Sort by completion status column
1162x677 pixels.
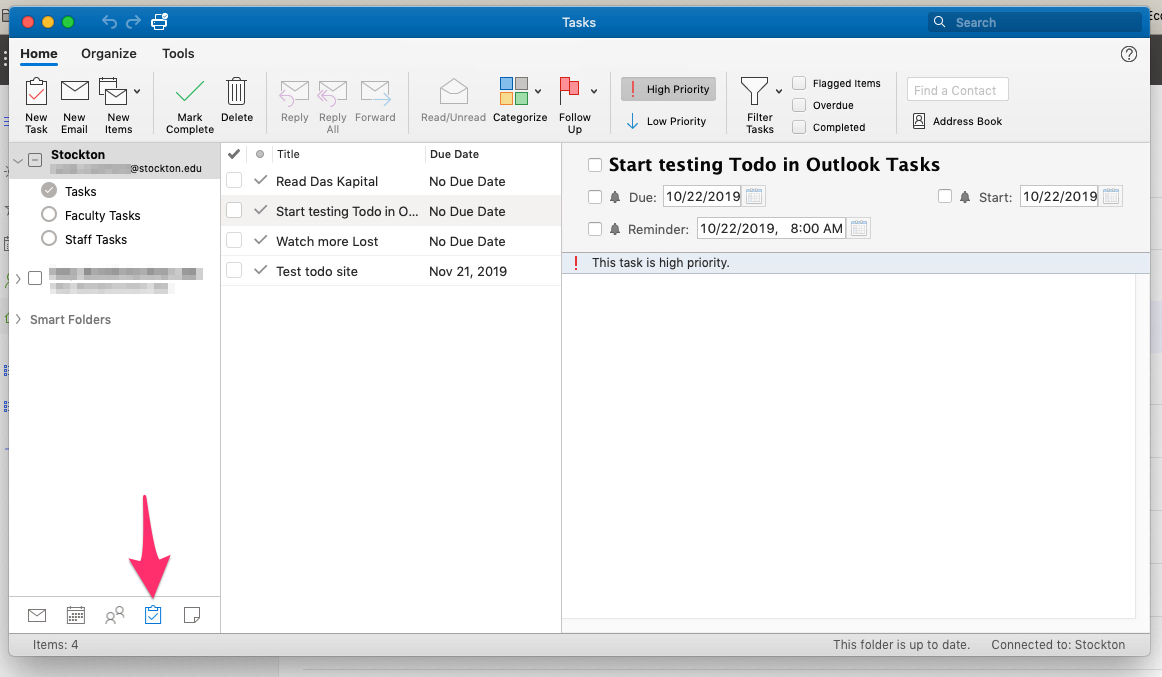click(x=233, y=154)
